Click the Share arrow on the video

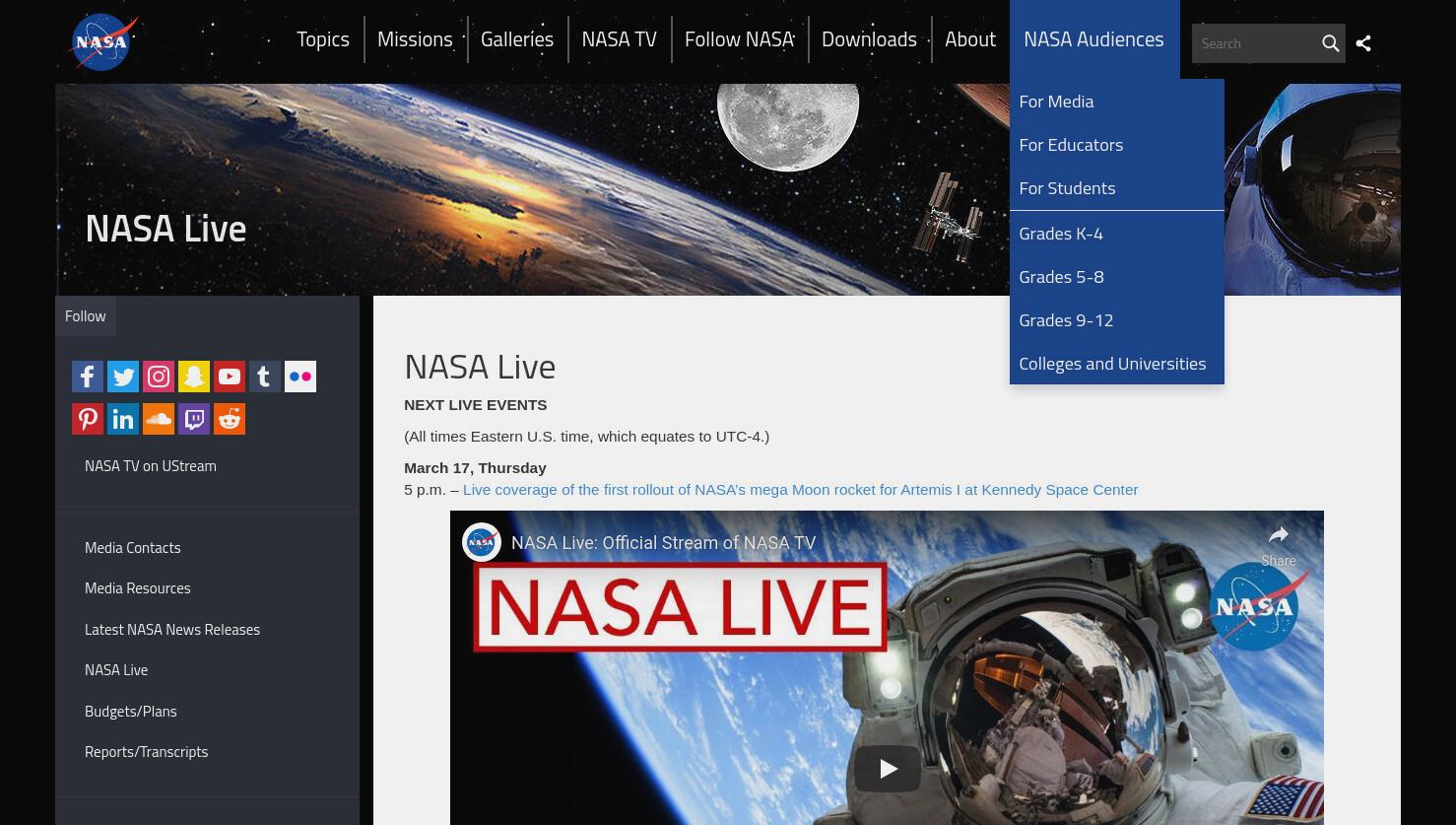pyautogui.click(x=1279, y=545)
